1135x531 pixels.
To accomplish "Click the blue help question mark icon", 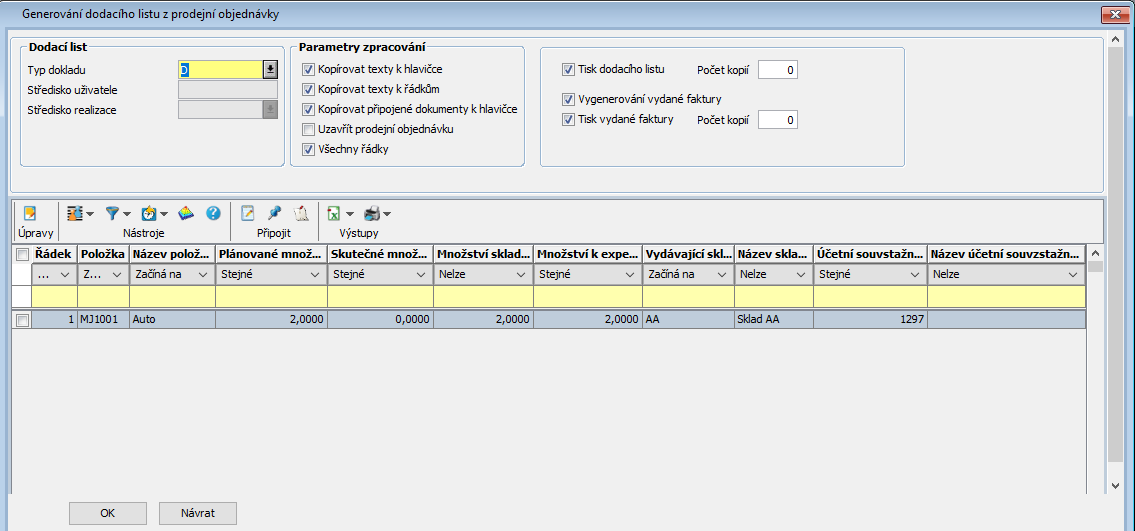I will 213,213.
